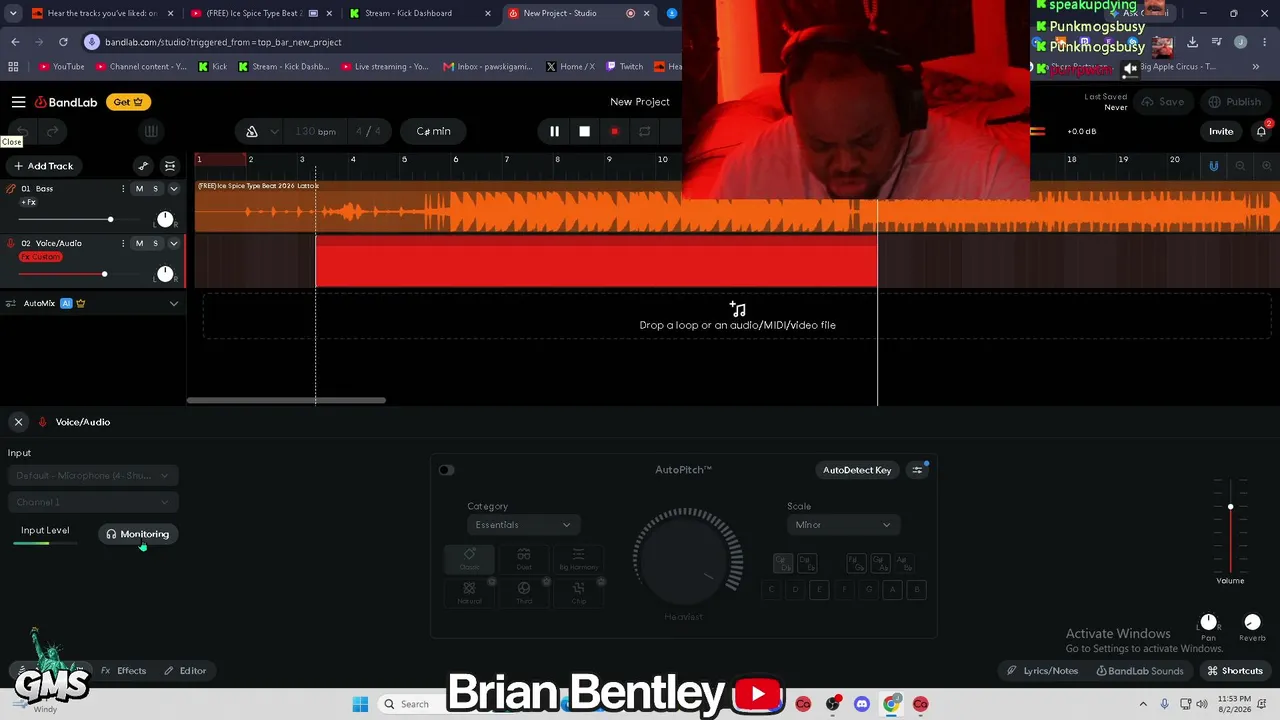This screenshot has height=720, width=1280.
Task: Select the Duet AutoPitch preset
Action: click(524, 559)
